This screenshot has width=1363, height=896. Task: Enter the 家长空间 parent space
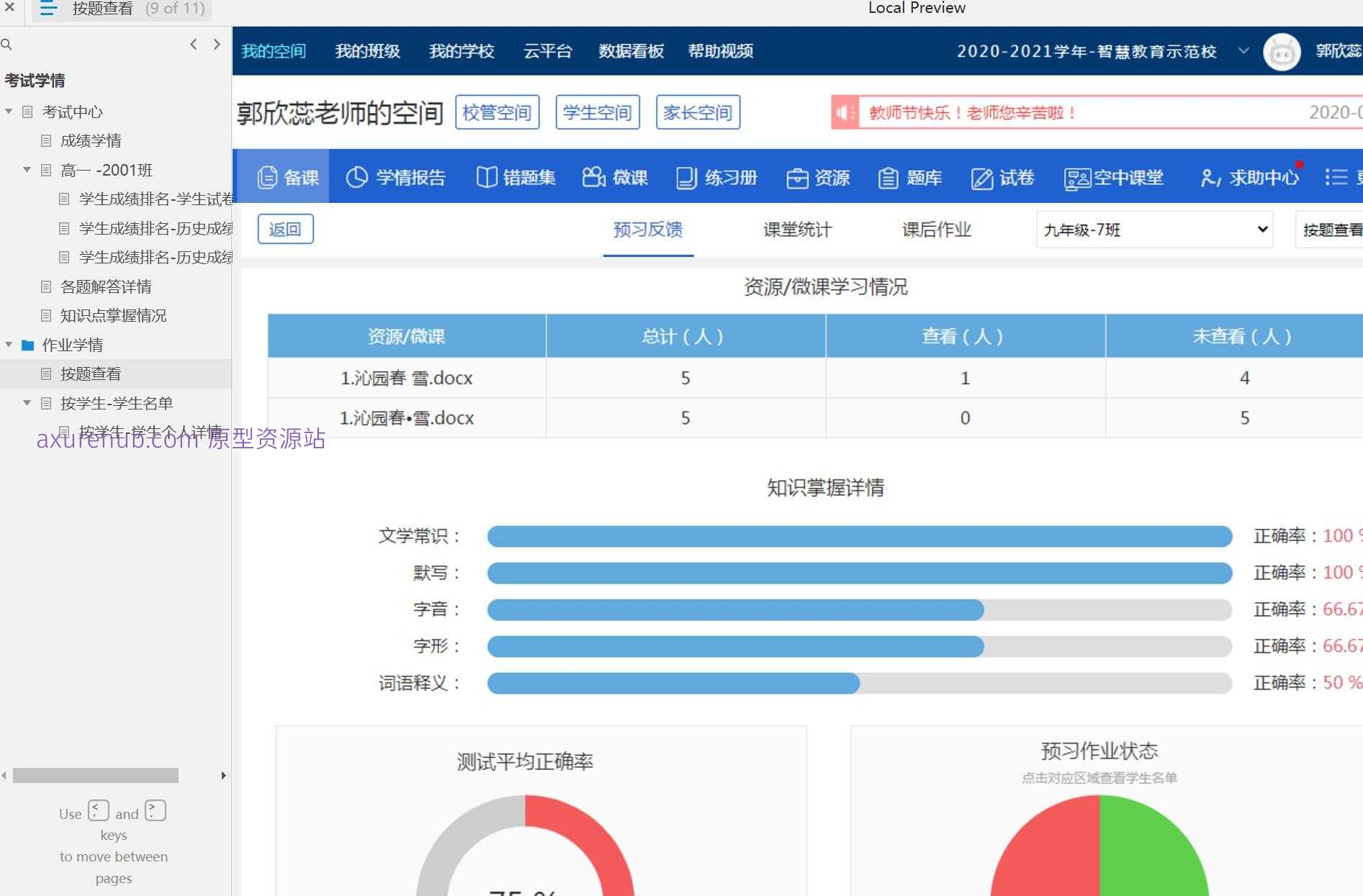697,112
